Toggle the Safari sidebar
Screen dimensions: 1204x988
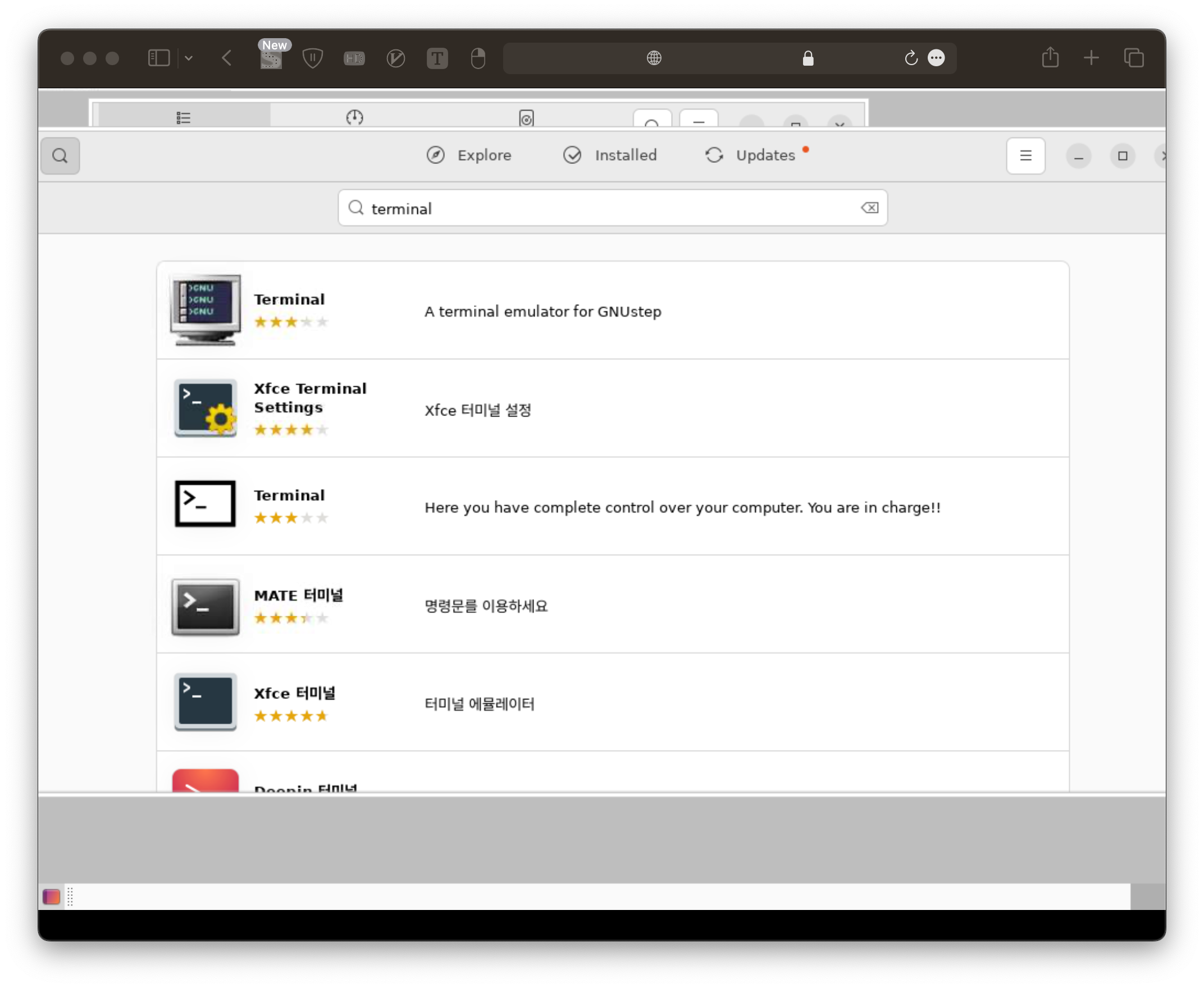click(159, 58)
